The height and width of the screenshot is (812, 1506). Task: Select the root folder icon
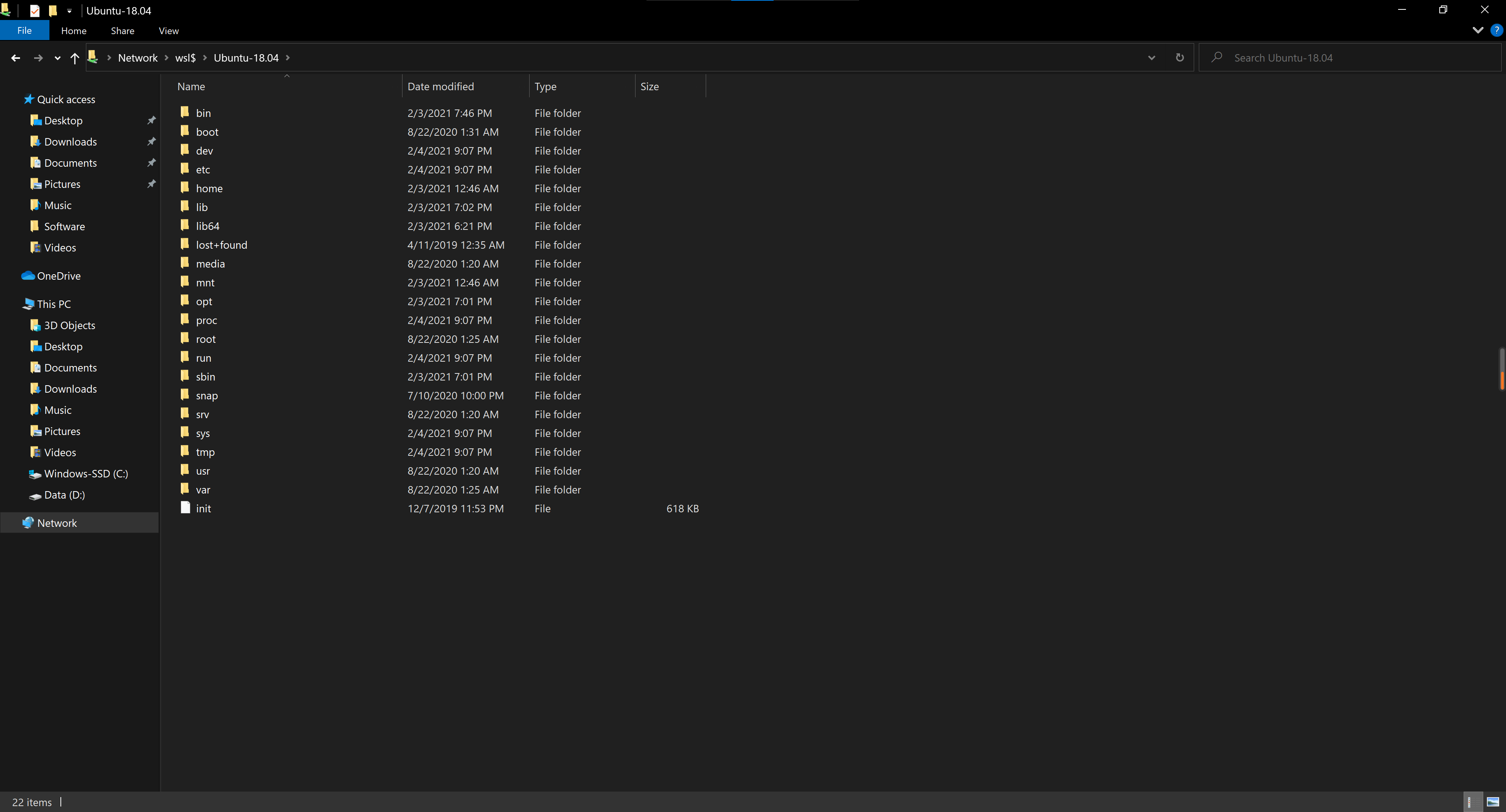[185, 339]
